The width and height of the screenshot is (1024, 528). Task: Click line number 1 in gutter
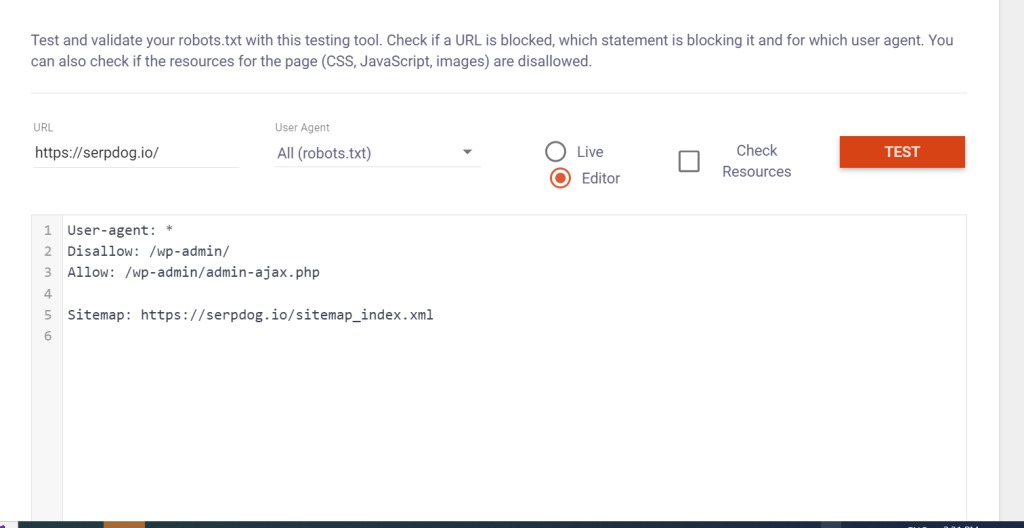click(x=47, y=230)
